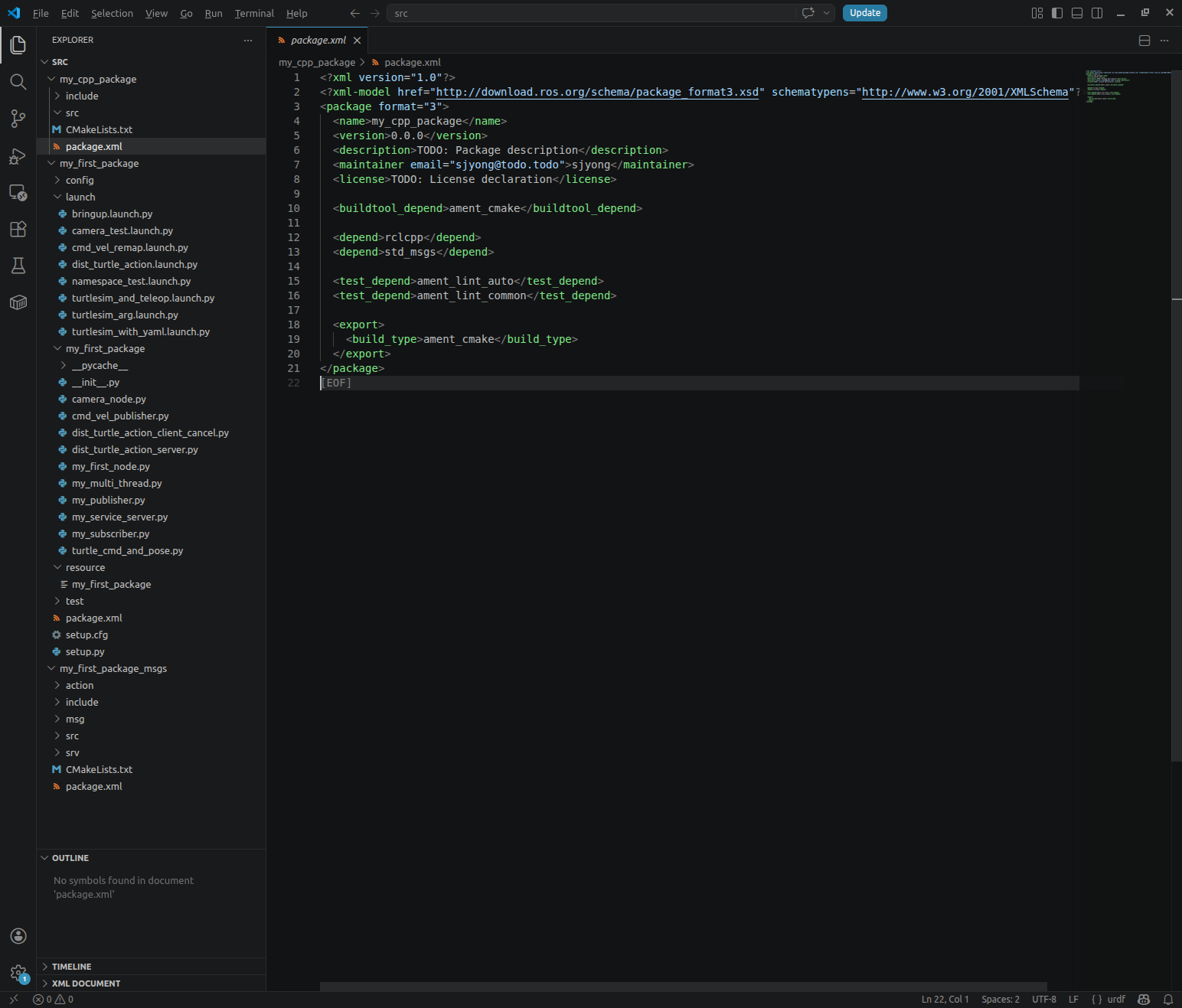Follow the package_format3.xsd schema link
The image size is (1182, 1008).
[597, 92]
